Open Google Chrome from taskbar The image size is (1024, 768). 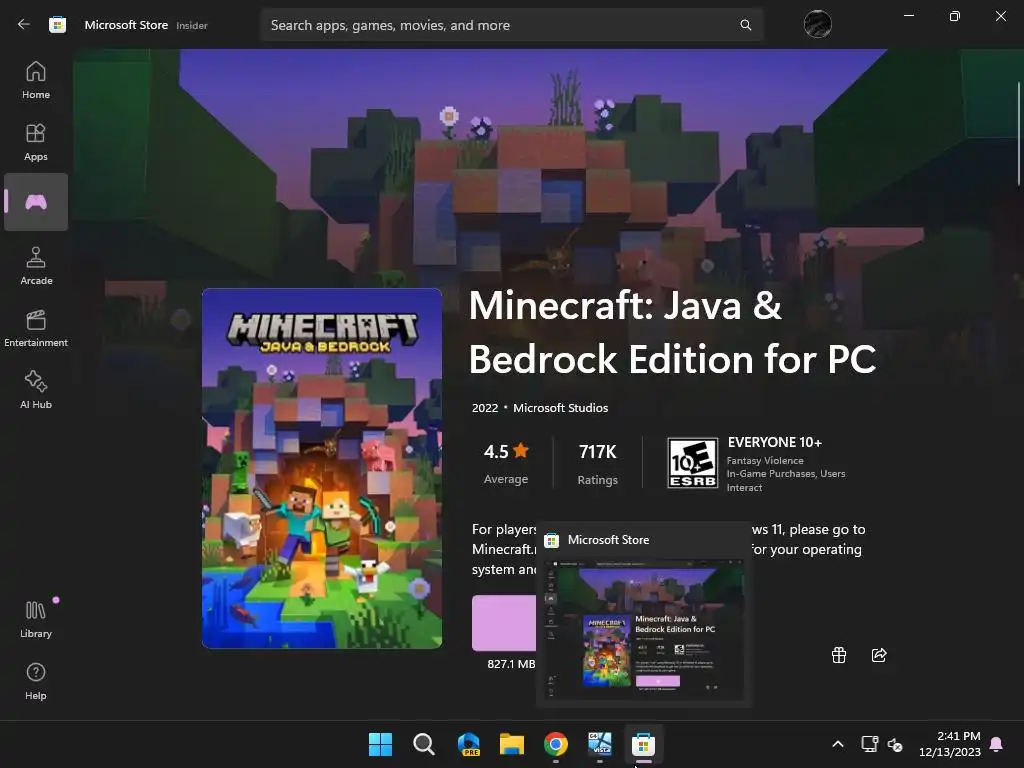pos(556,744)
